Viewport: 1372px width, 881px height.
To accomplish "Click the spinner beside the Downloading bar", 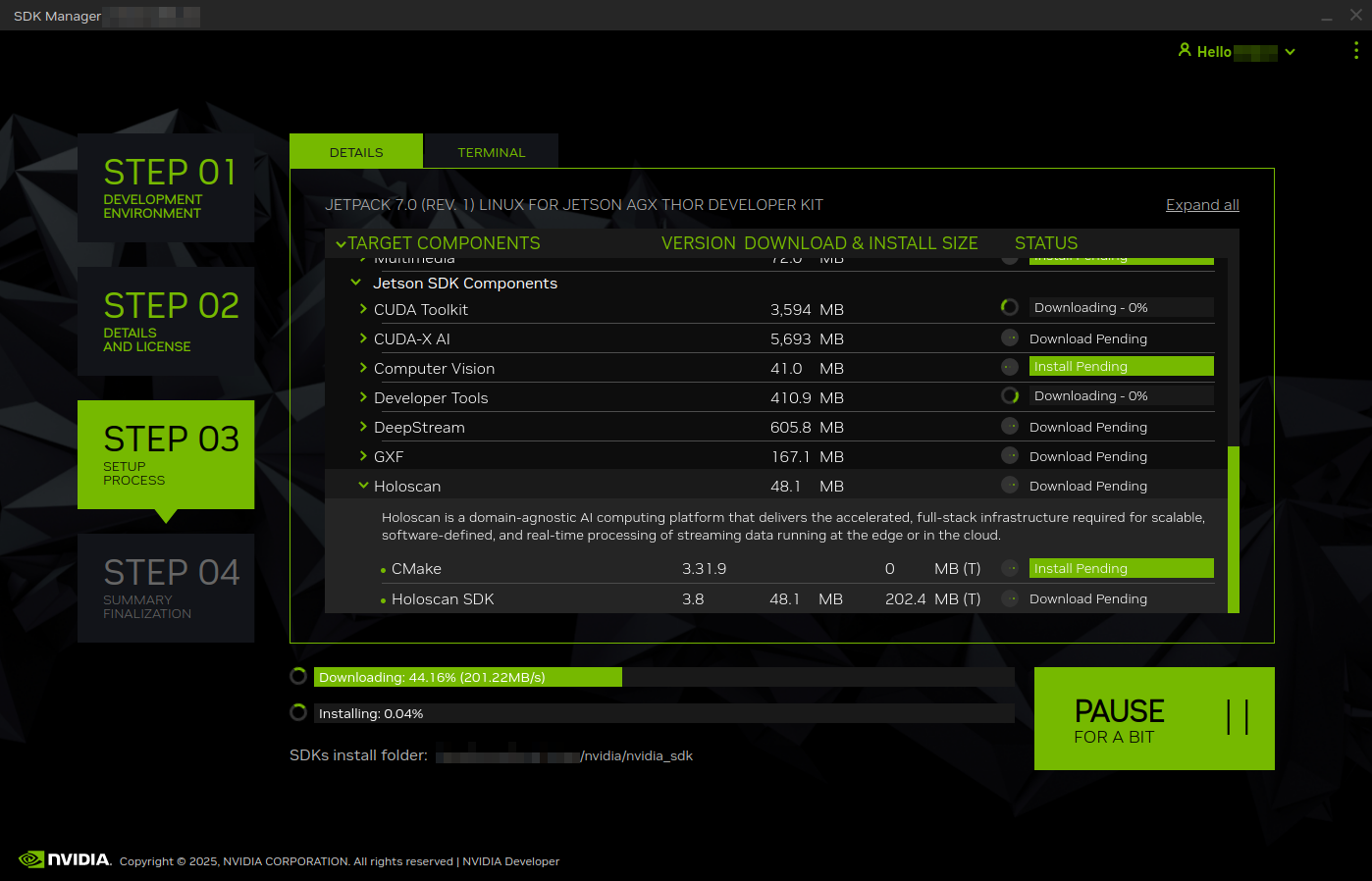I will click(297, 675).
